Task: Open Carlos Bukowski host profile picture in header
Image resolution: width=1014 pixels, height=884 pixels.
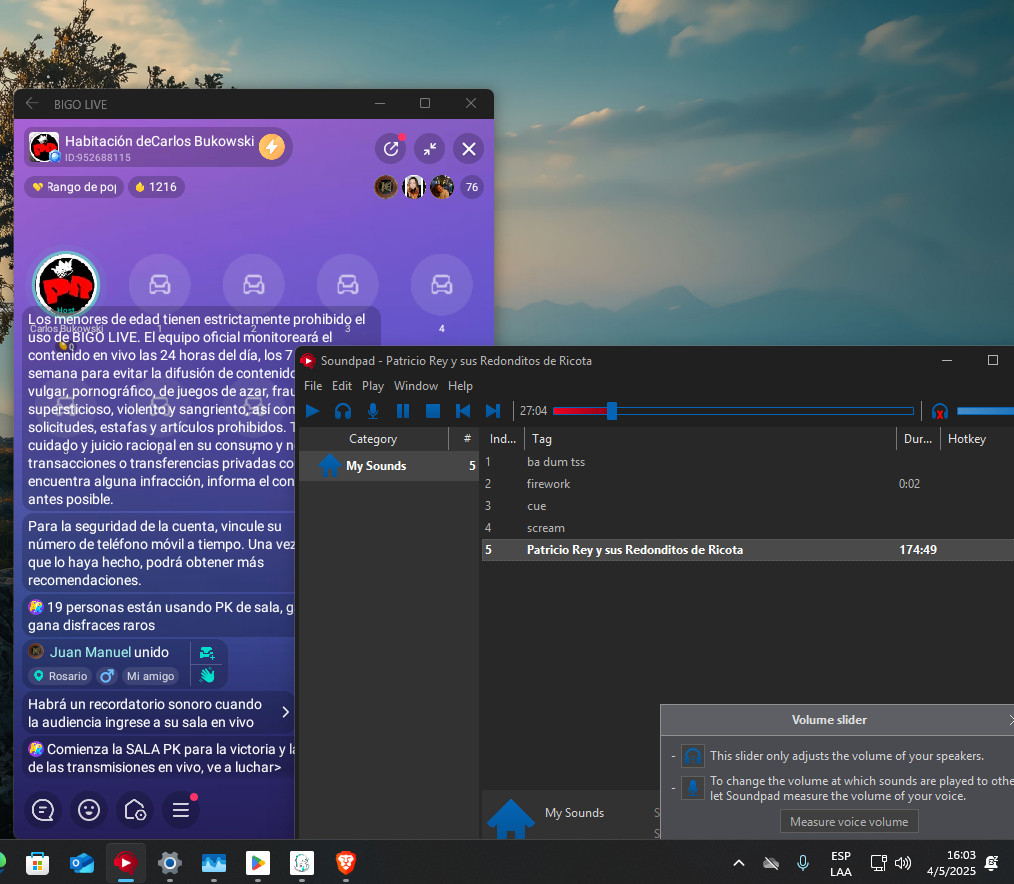Action: [x=45, y=147]
